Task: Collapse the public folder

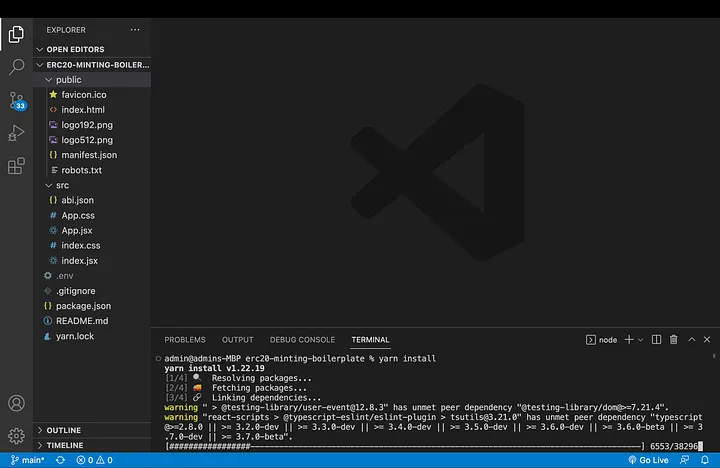Action: click(x=68, y=80)
